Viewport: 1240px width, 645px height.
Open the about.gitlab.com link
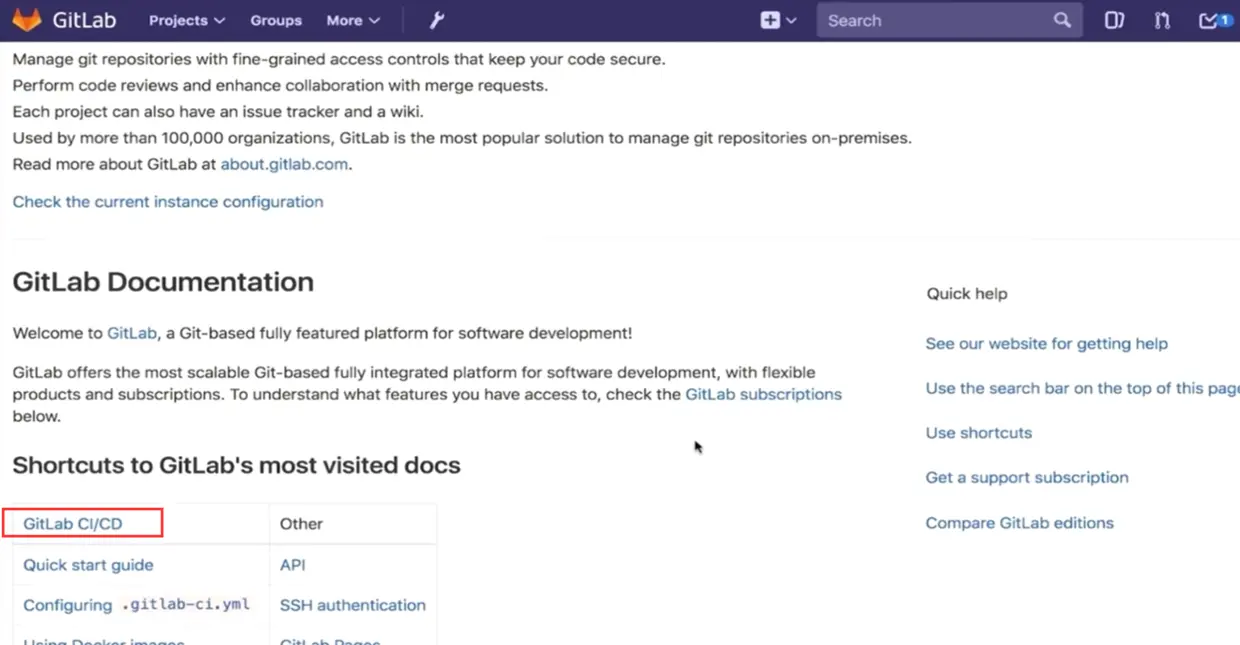285,164
